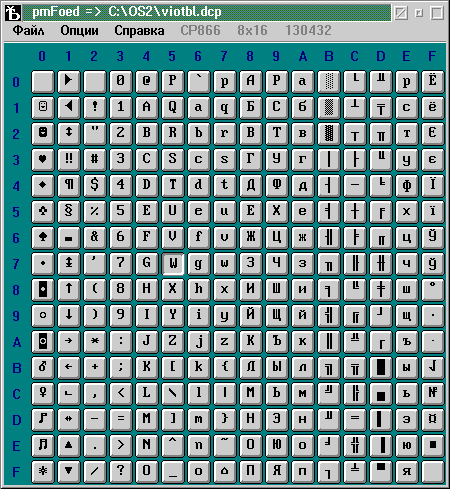The image size is (450, 489).
Task: Pick the house ⌂ glyph cell
Action: click(x=225, y=471)
